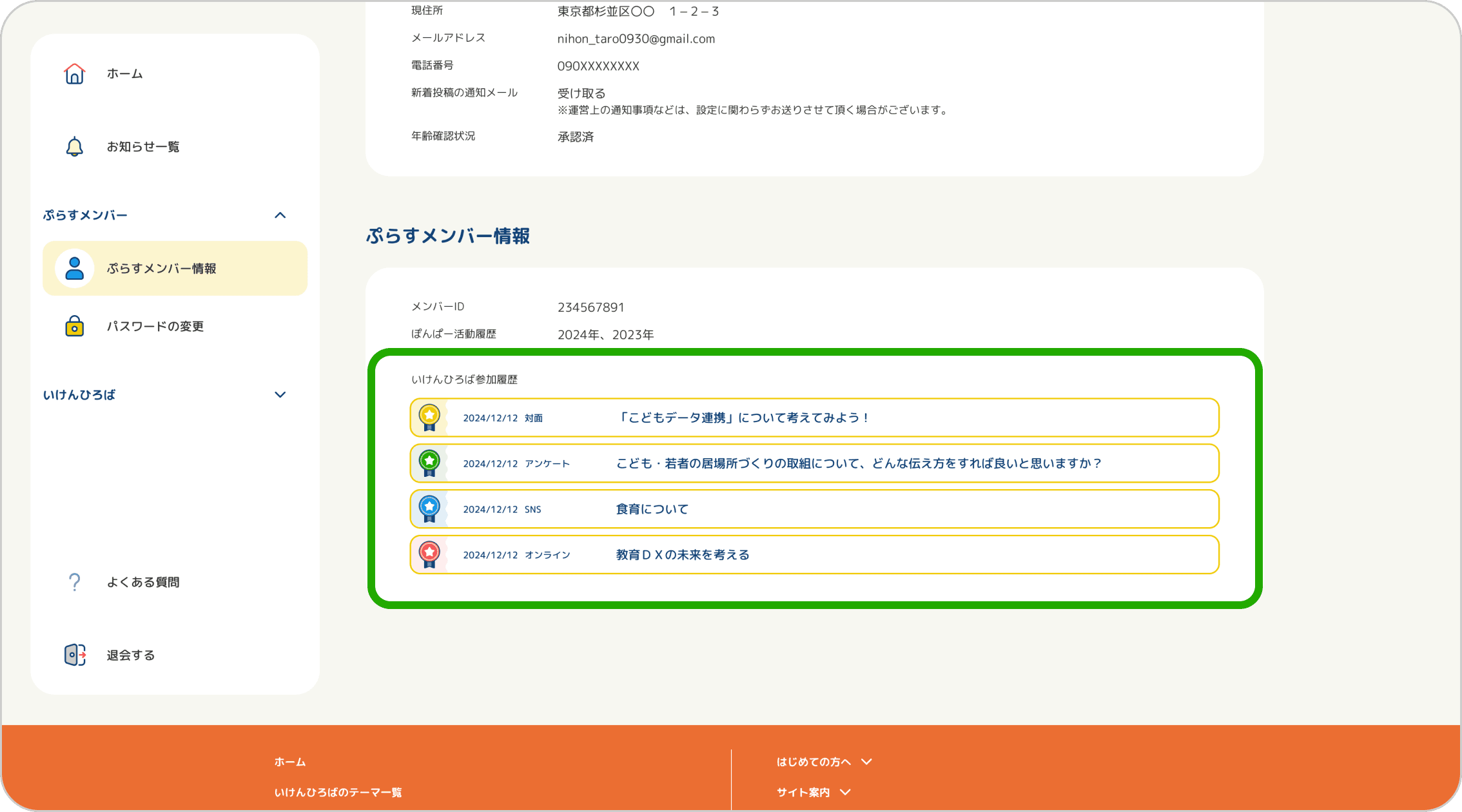1462x812 pixels.
Task: Open いけんひろばのテーマ一覧 footer link
Action: (338, 792)
